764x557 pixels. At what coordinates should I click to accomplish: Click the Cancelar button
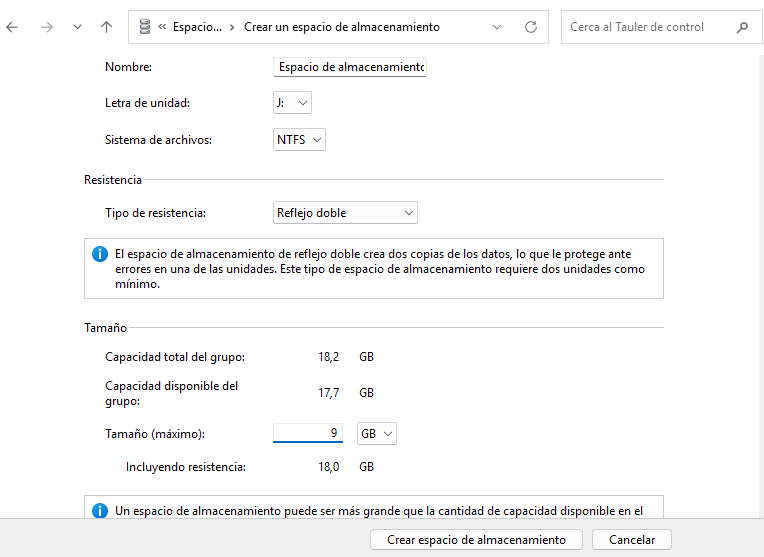tap(631, 540)
